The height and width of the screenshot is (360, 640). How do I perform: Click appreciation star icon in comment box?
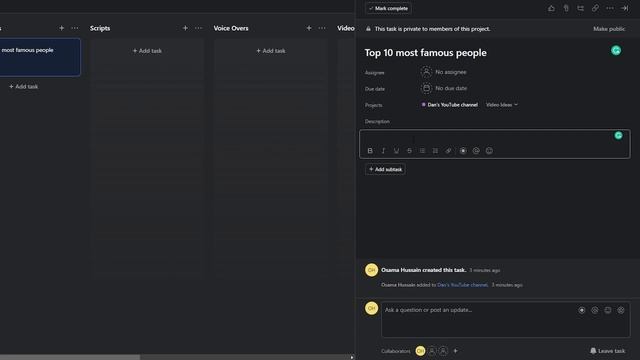pos(621,310)
